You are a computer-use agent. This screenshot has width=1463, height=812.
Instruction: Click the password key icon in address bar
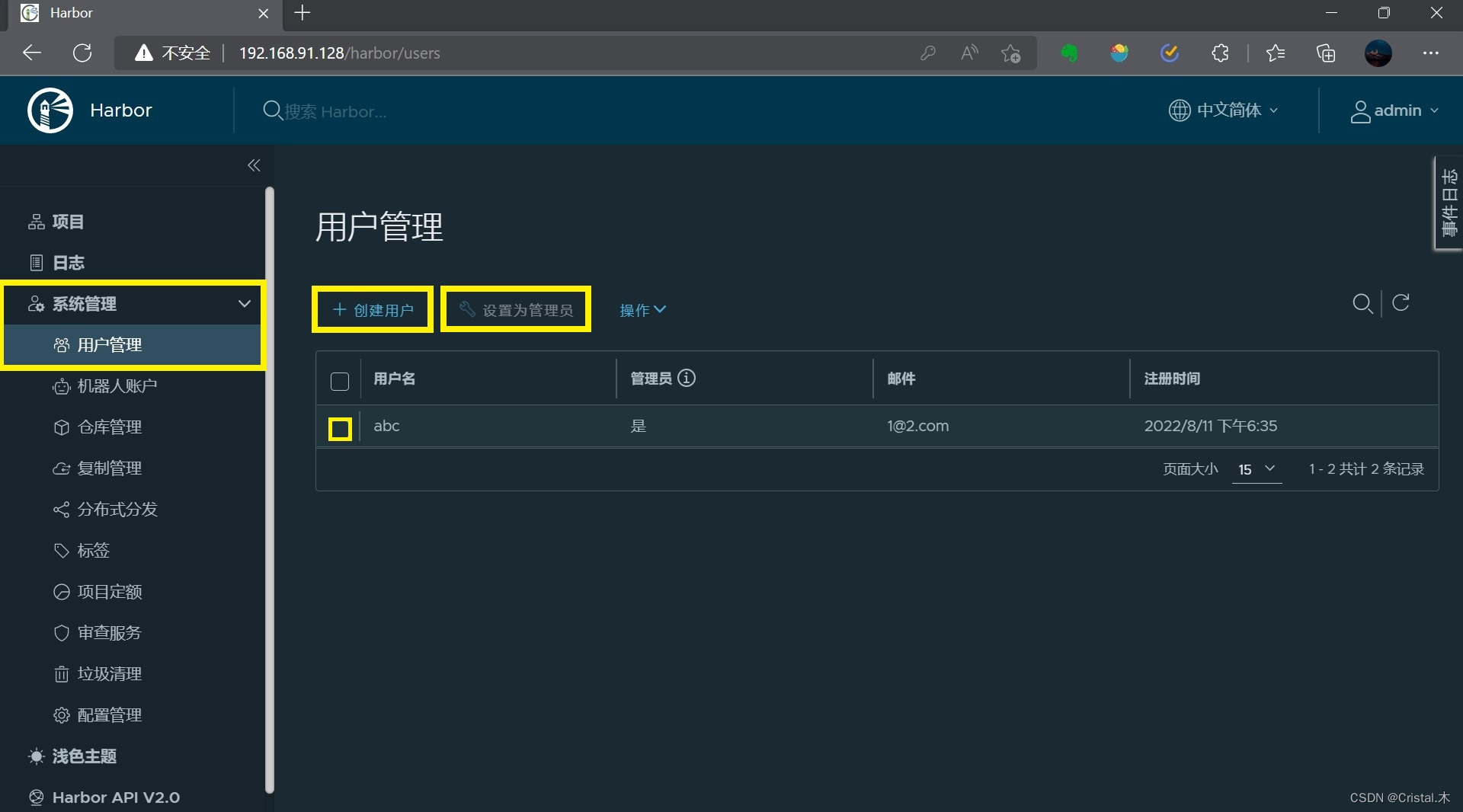[927, 53]
